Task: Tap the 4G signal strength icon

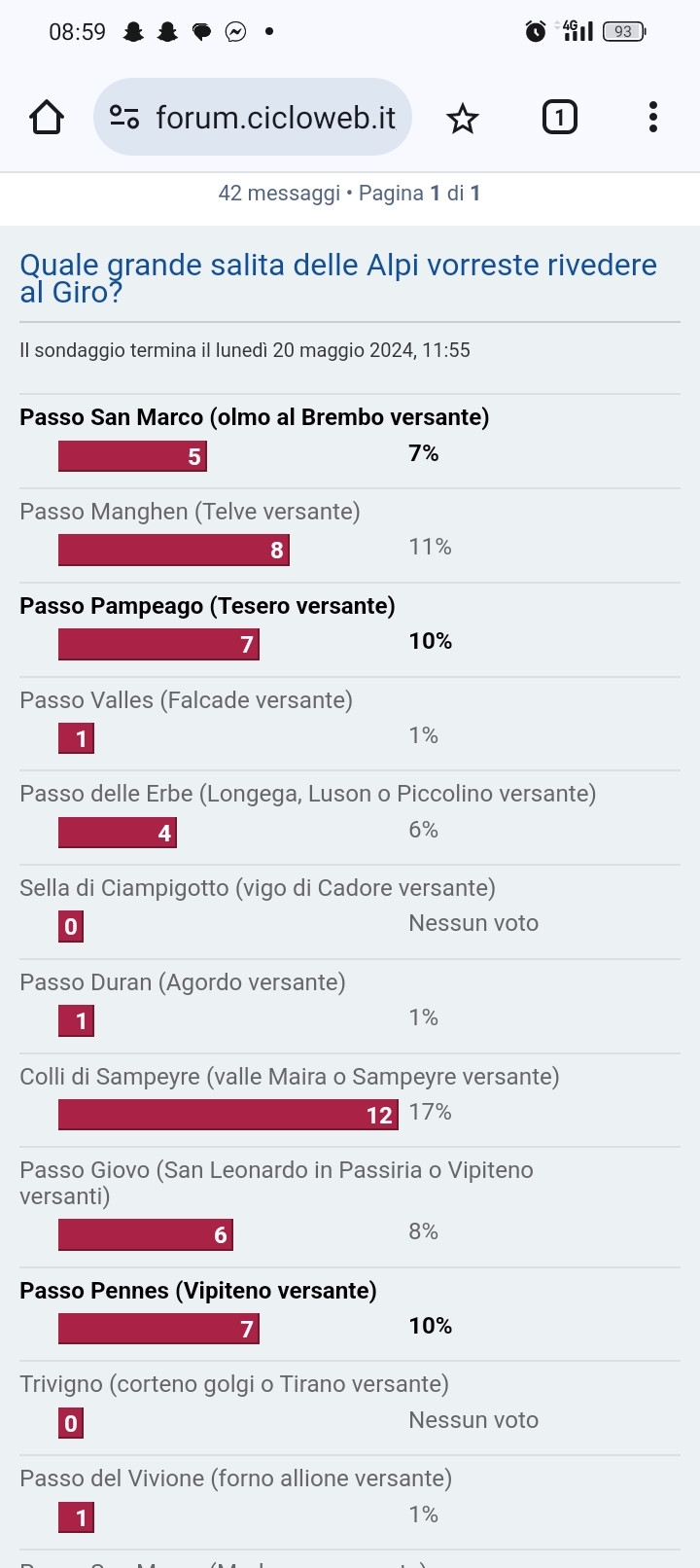Action: click(x=577, y=31)
